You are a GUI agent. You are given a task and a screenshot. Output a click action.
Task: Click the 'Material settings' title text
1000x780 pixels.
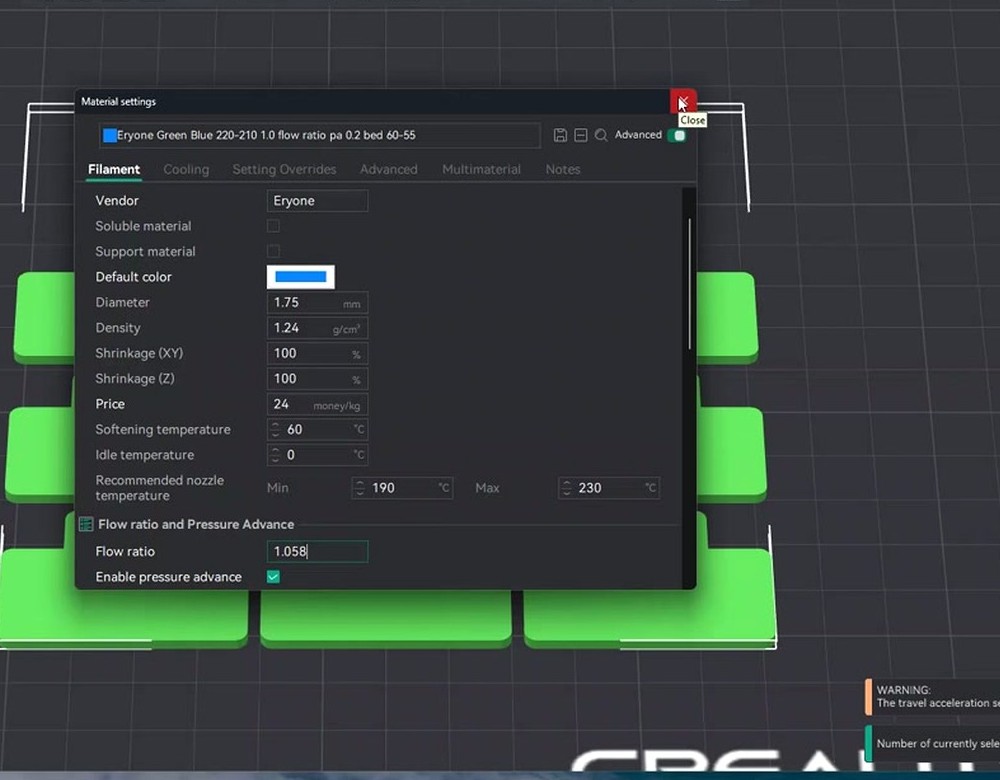(x=119, y=101)
